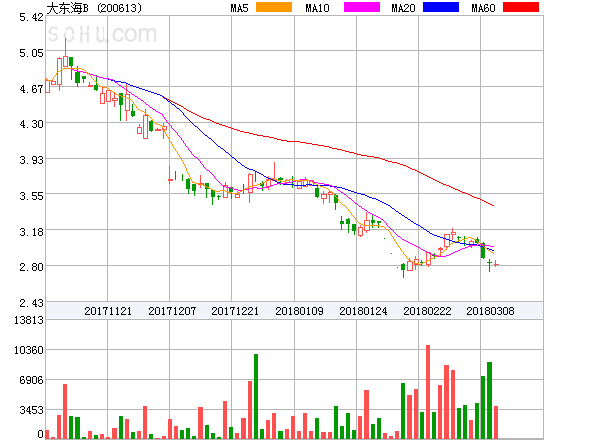Click the 13813 volume axis label
Screen dimensions: 600x440
pos(29,320)
